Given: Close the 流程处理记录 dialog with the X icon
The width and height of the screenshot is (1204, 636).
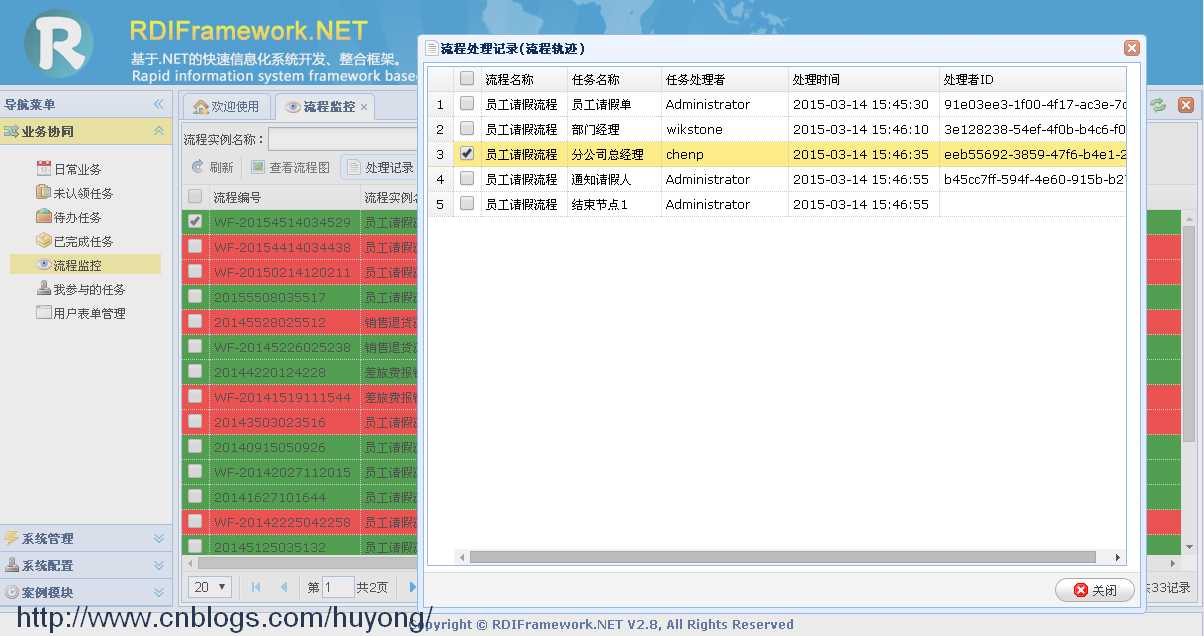Looking at the screenshot, I should (x=1131, y=48).
